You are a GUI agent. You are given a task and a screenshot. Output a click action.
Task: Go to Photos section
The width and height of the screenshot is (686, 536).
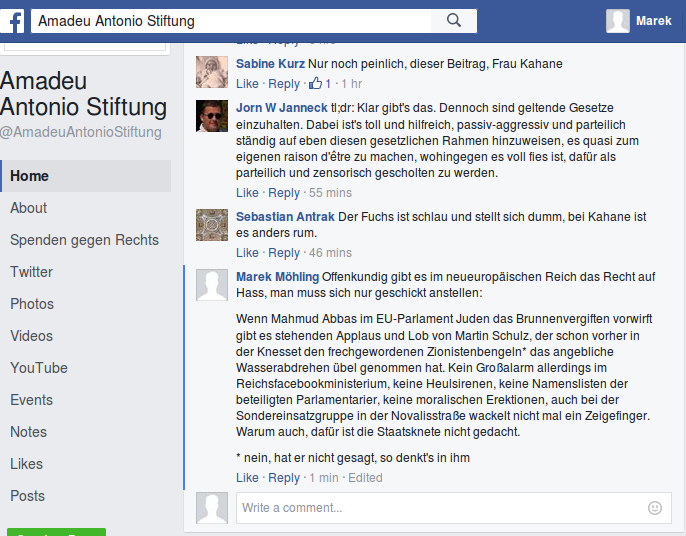coord(32,304)
